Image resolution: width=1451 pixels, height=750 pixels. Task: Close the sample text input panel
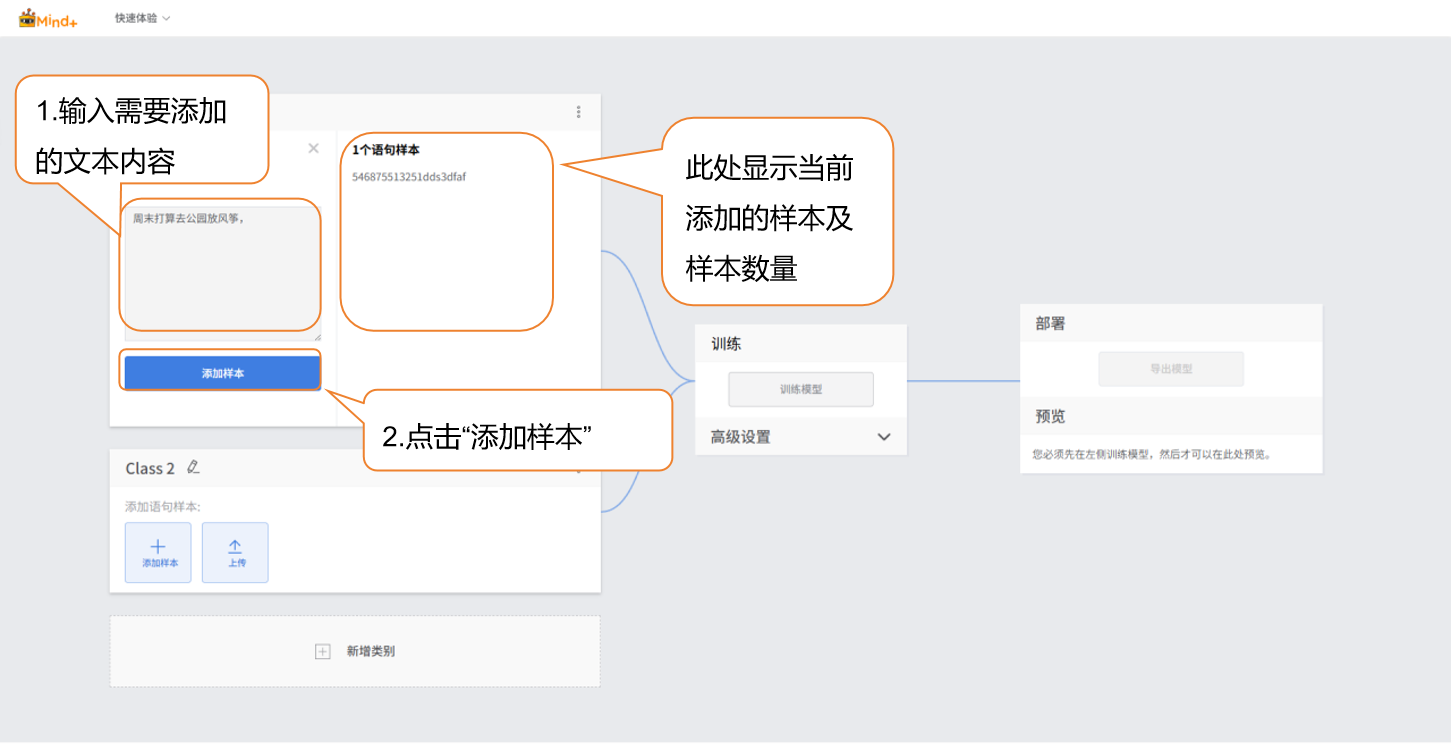click(x=313, y=148)
